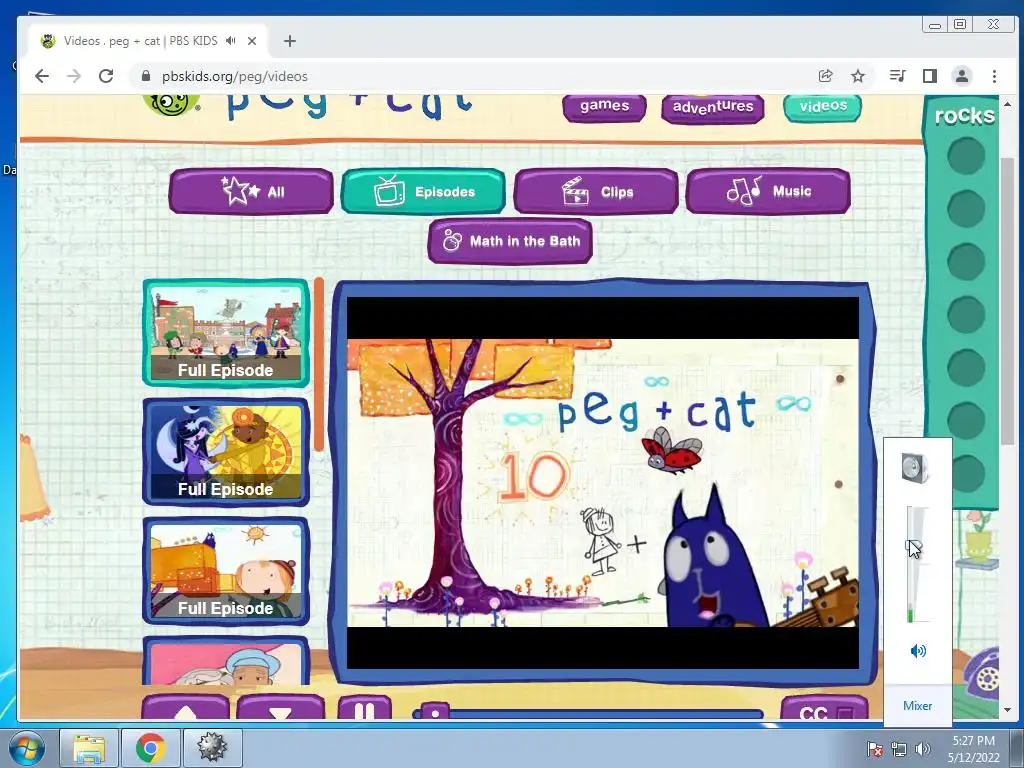Play the sun and moon Full Episode
1024x768 pixels.
pyautogui.click(x=226, y=452)
